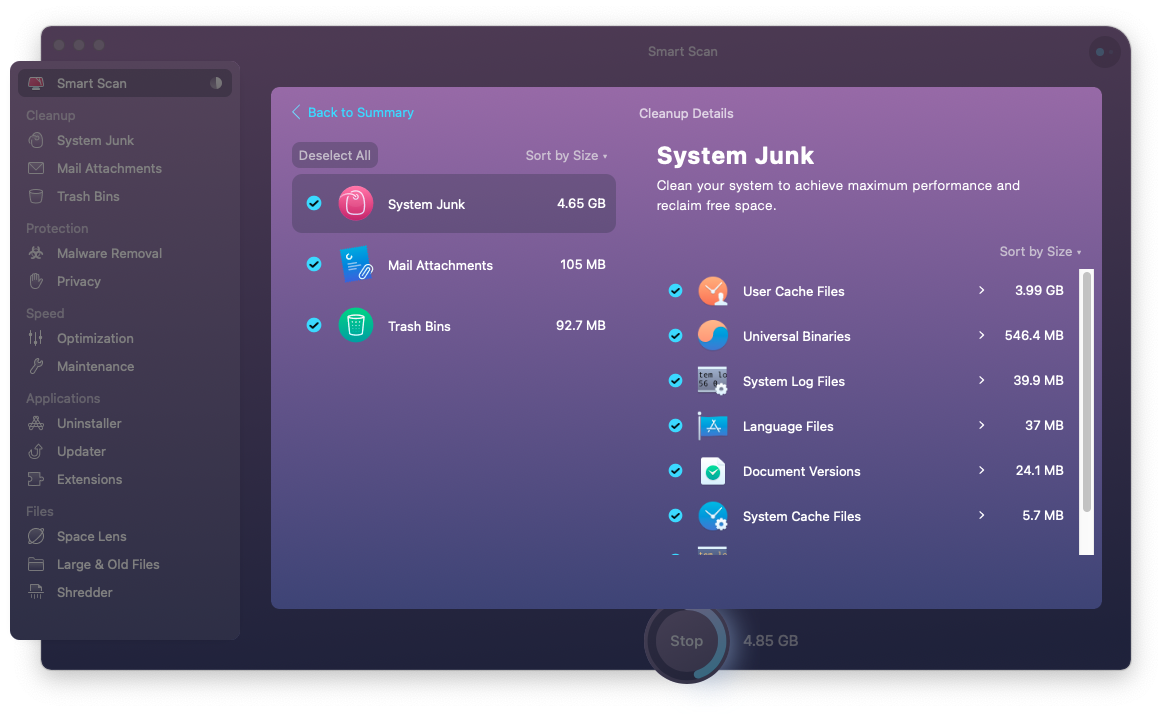Screen dimensions: 1165x714
Task: Open Malware Removal icon in sidebar
Action: click(x=36, y=253)
